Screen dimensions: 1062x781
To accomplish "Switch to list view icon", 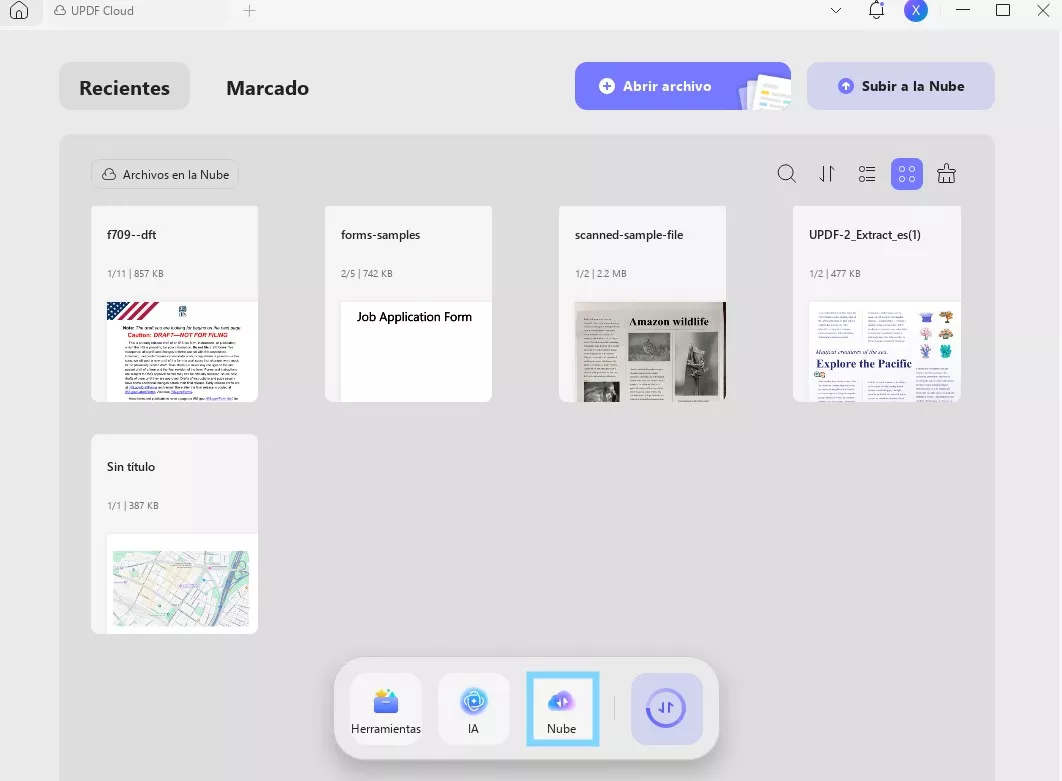I will pyautogui.click(x=867, y=174).
